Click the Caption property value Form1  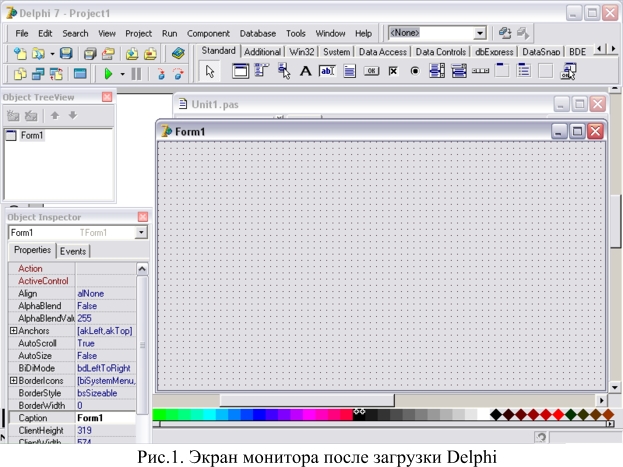[105, 418]
